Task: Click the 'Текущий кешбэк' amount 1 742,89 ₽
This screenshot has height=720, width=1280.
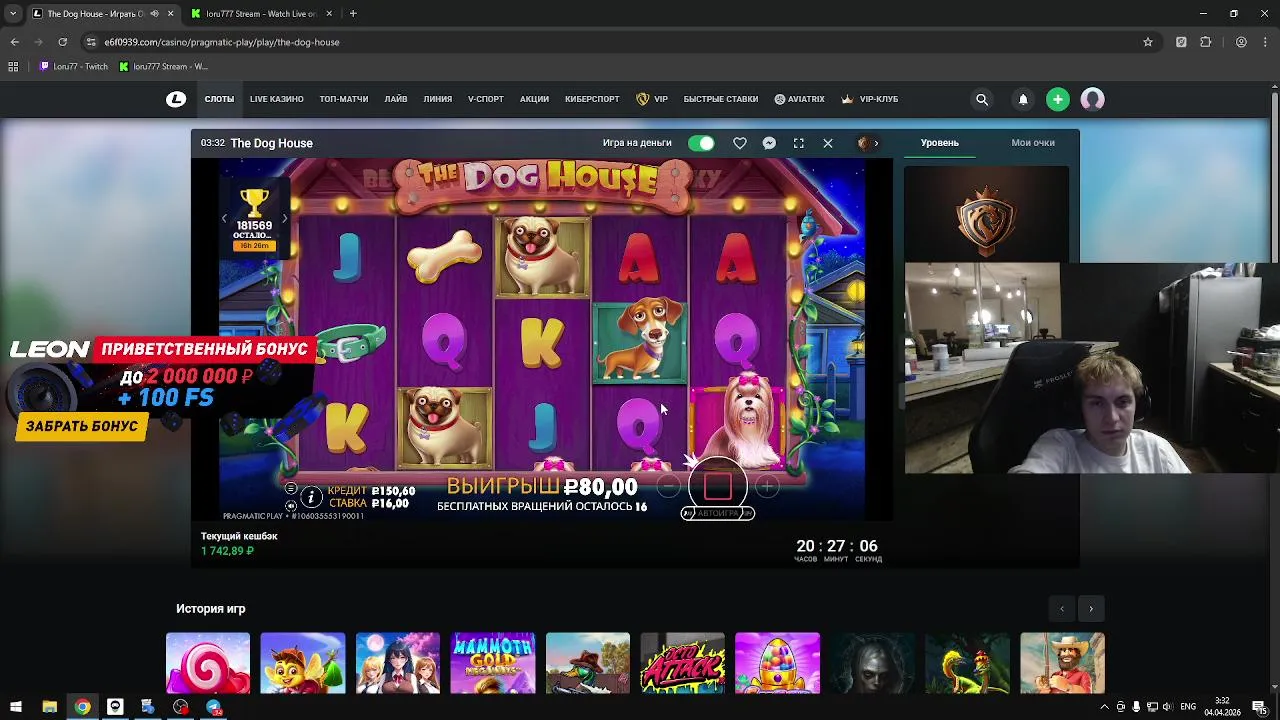Action: (227, 551)
